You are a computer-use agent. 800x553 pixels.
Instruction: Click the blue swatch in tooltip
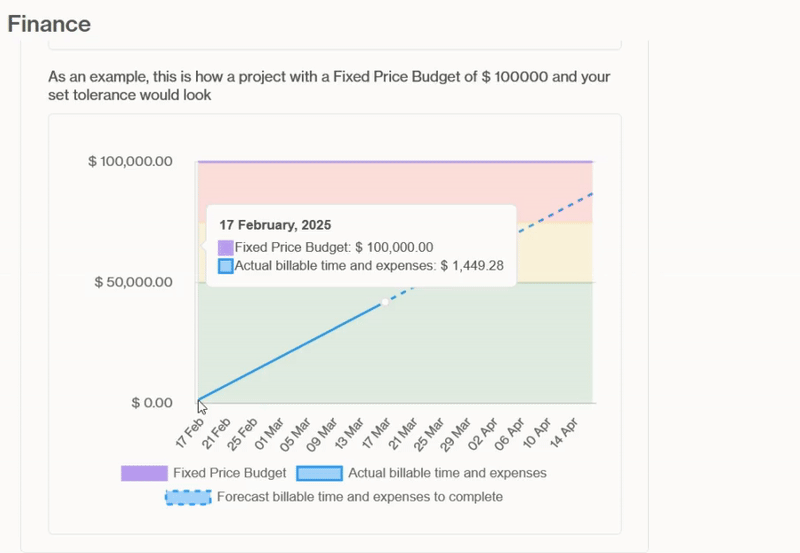(x=226, y=266)
